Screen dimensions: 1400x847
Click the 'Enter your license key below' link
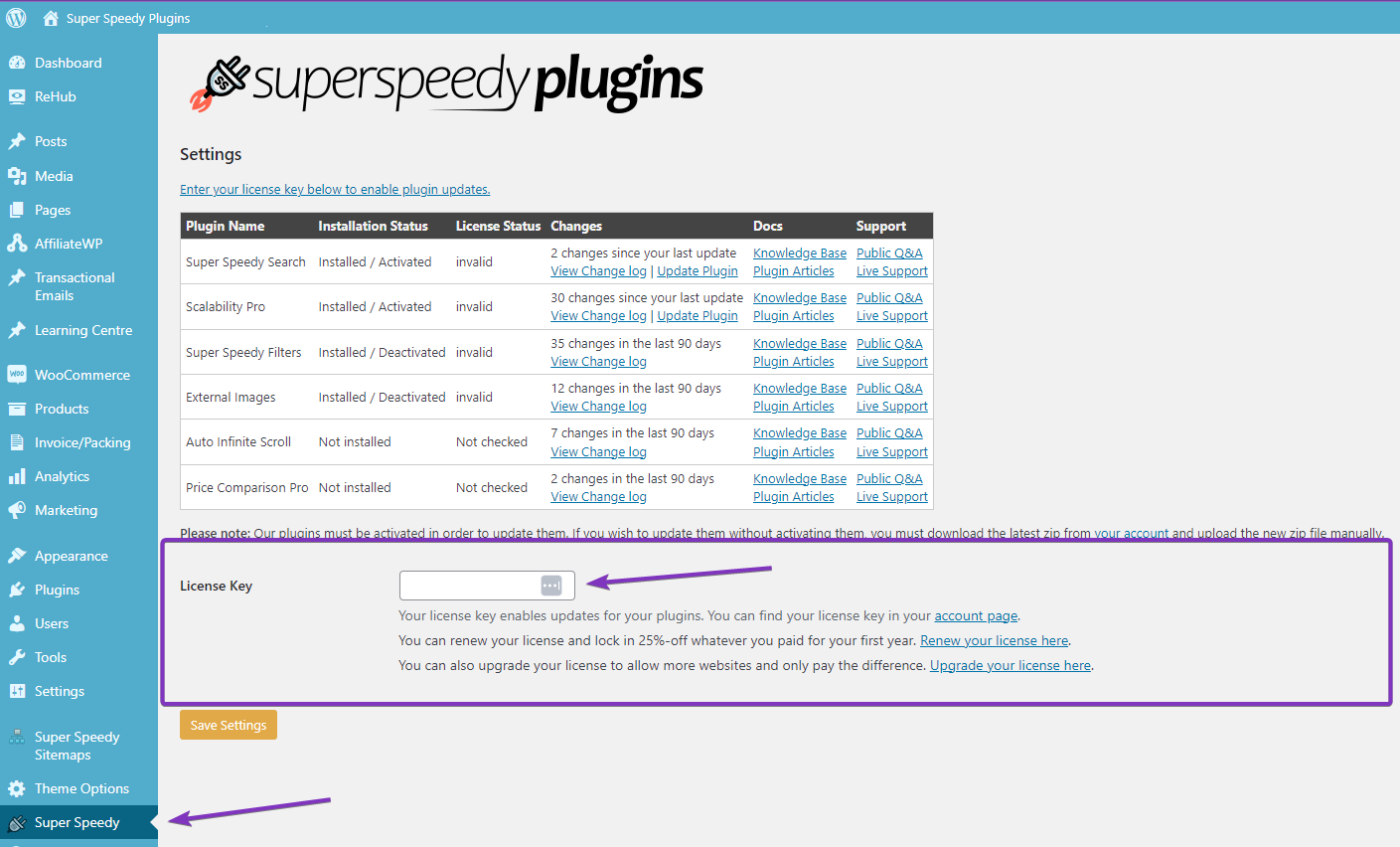tap(335, 189)
